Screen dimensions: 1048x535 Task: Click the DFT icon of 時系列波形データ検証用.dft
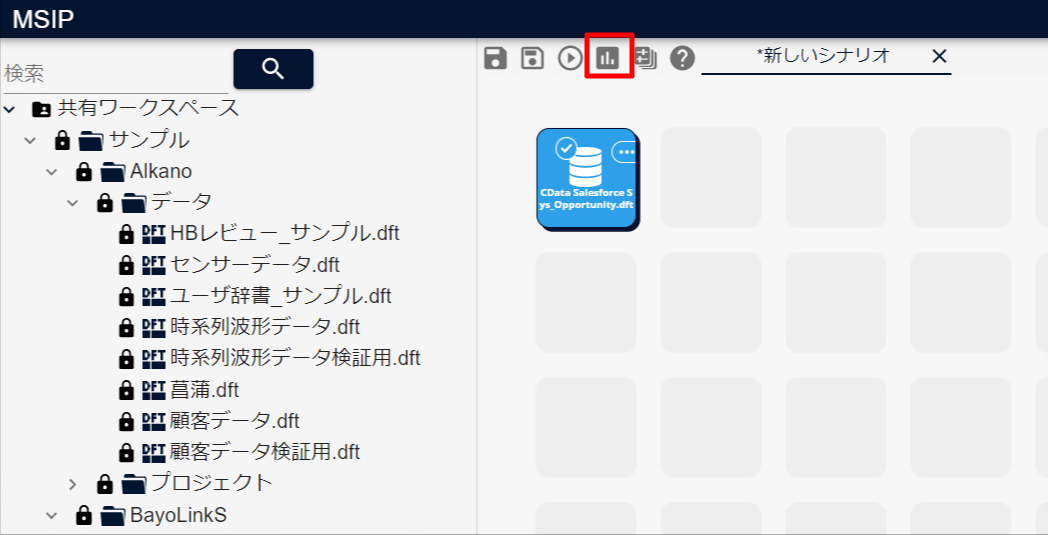154,358
